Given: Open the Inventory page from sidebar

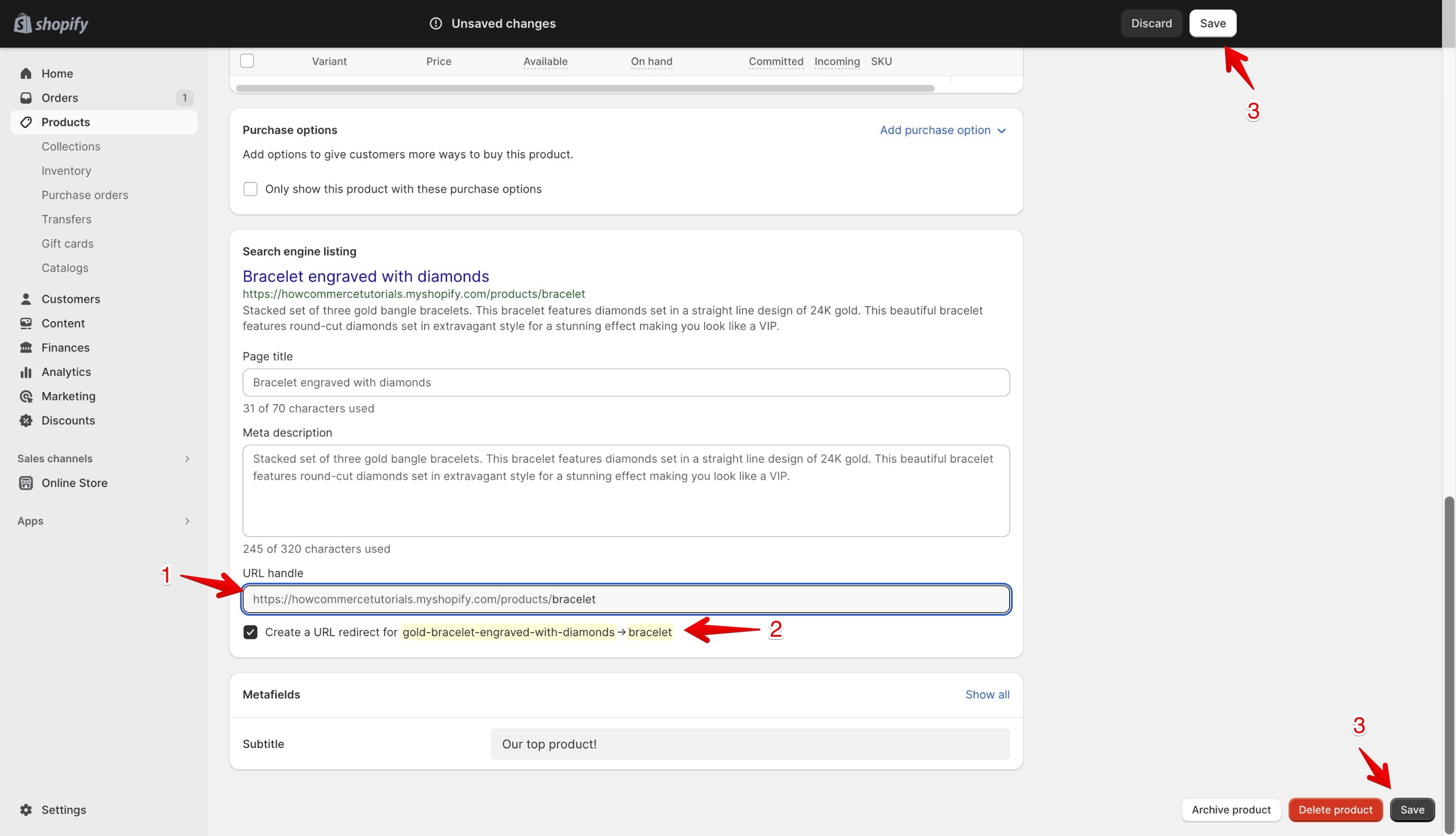Looking at the screenshot, I should tap(66, 170).
